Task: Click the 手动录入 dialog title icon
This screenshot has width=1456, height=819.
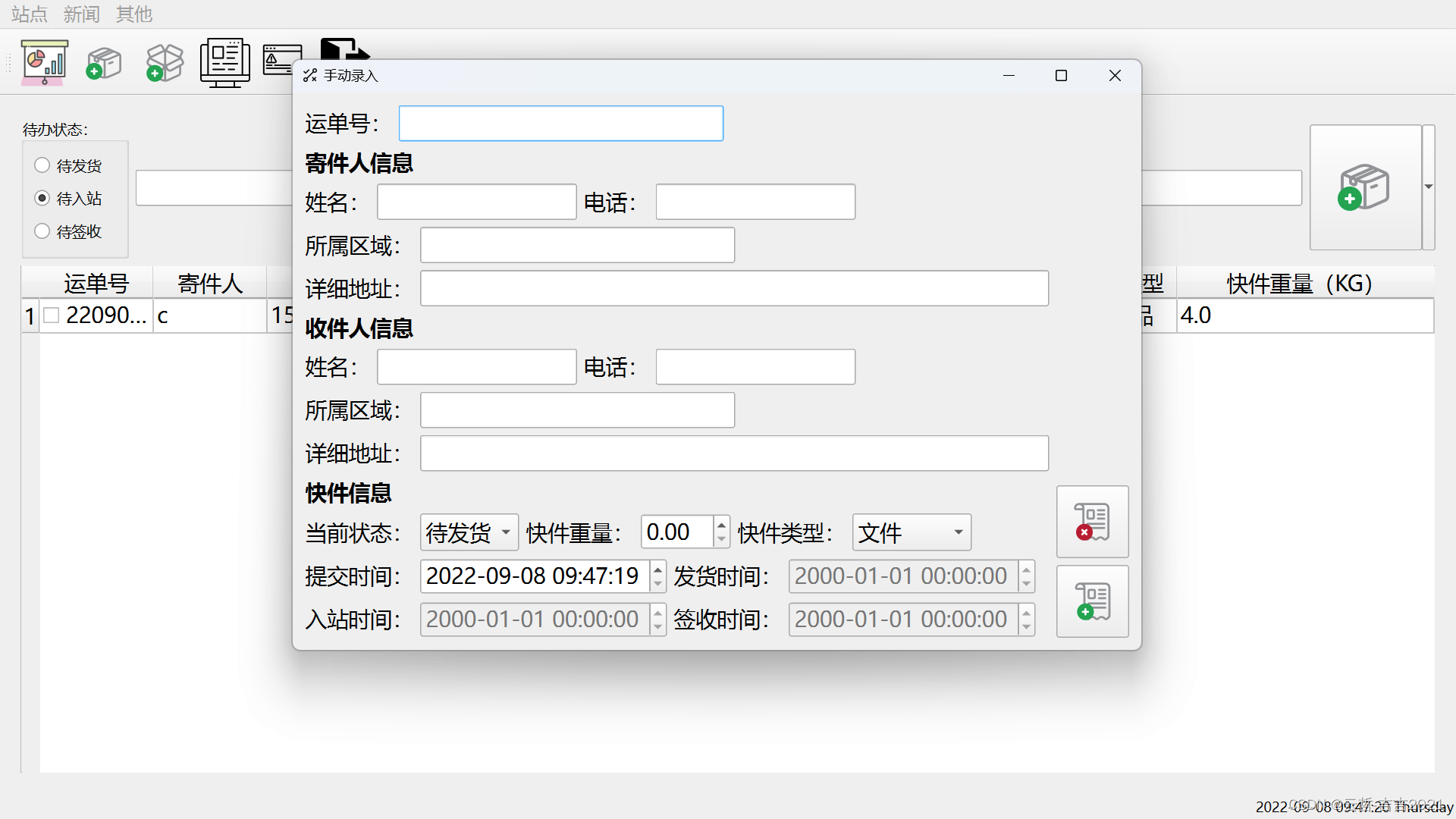Action: coord(310,75)
